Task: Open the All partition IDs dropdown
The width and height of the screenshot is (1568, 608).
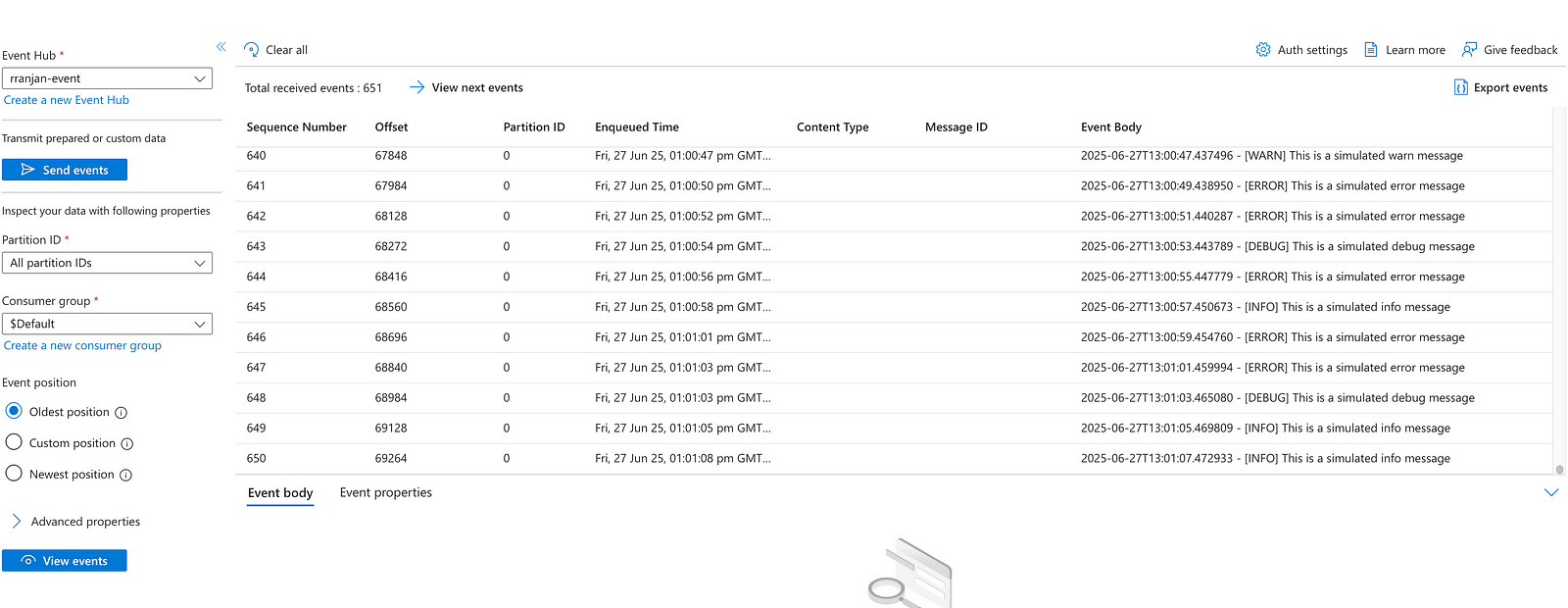Action: (107, 263)
